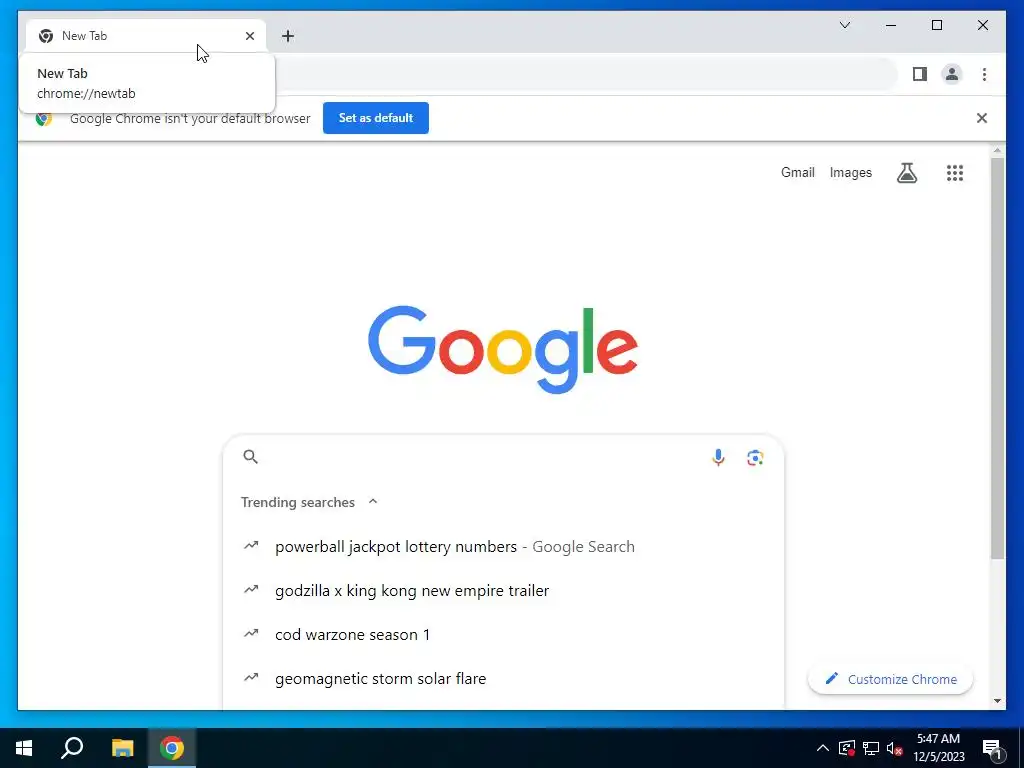Open Chrome three-dot menu
Viewport: 1024px width, 768px height.
[984, 74]
